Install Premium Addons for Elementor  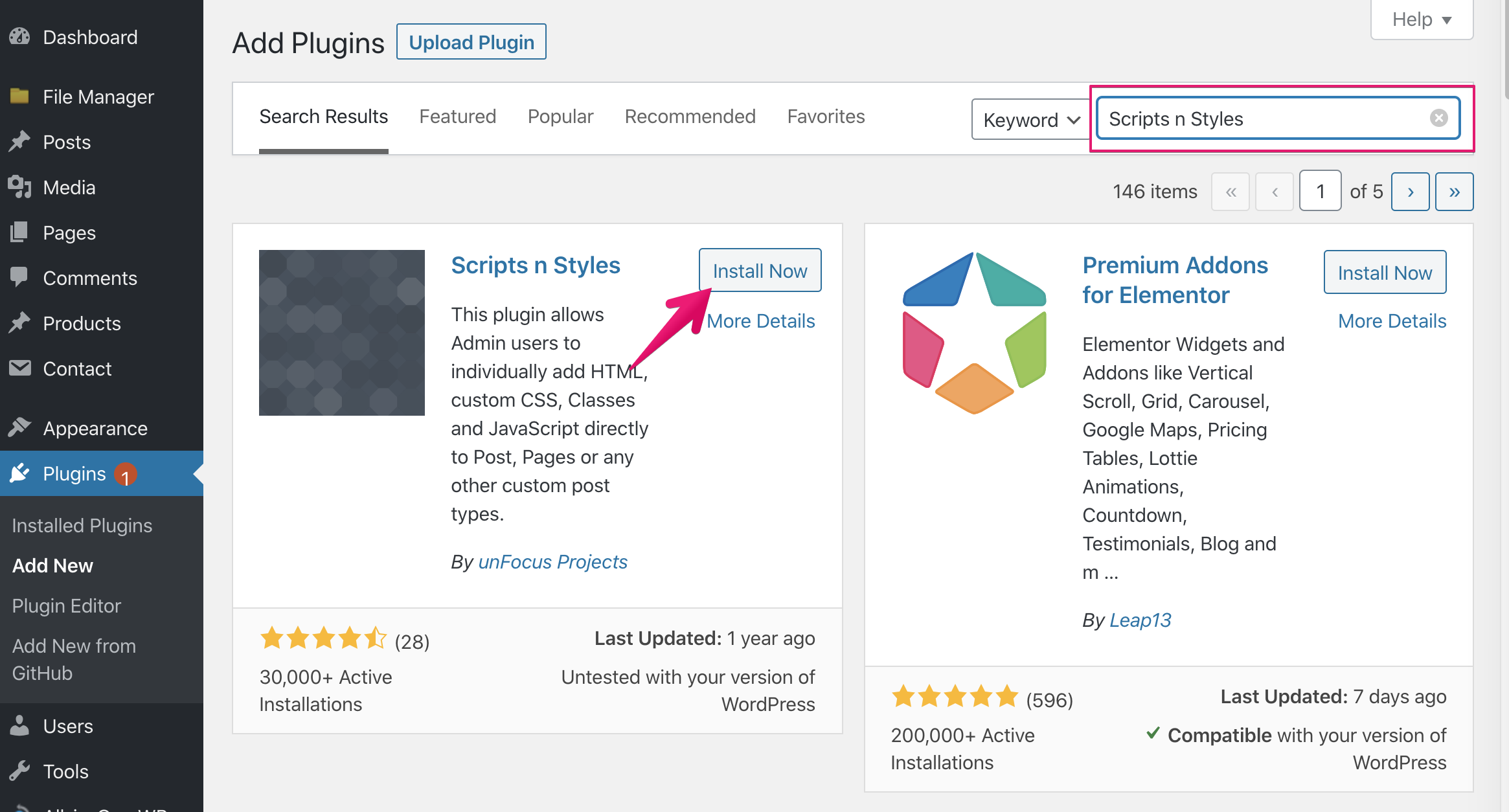tap(1385, 273)
